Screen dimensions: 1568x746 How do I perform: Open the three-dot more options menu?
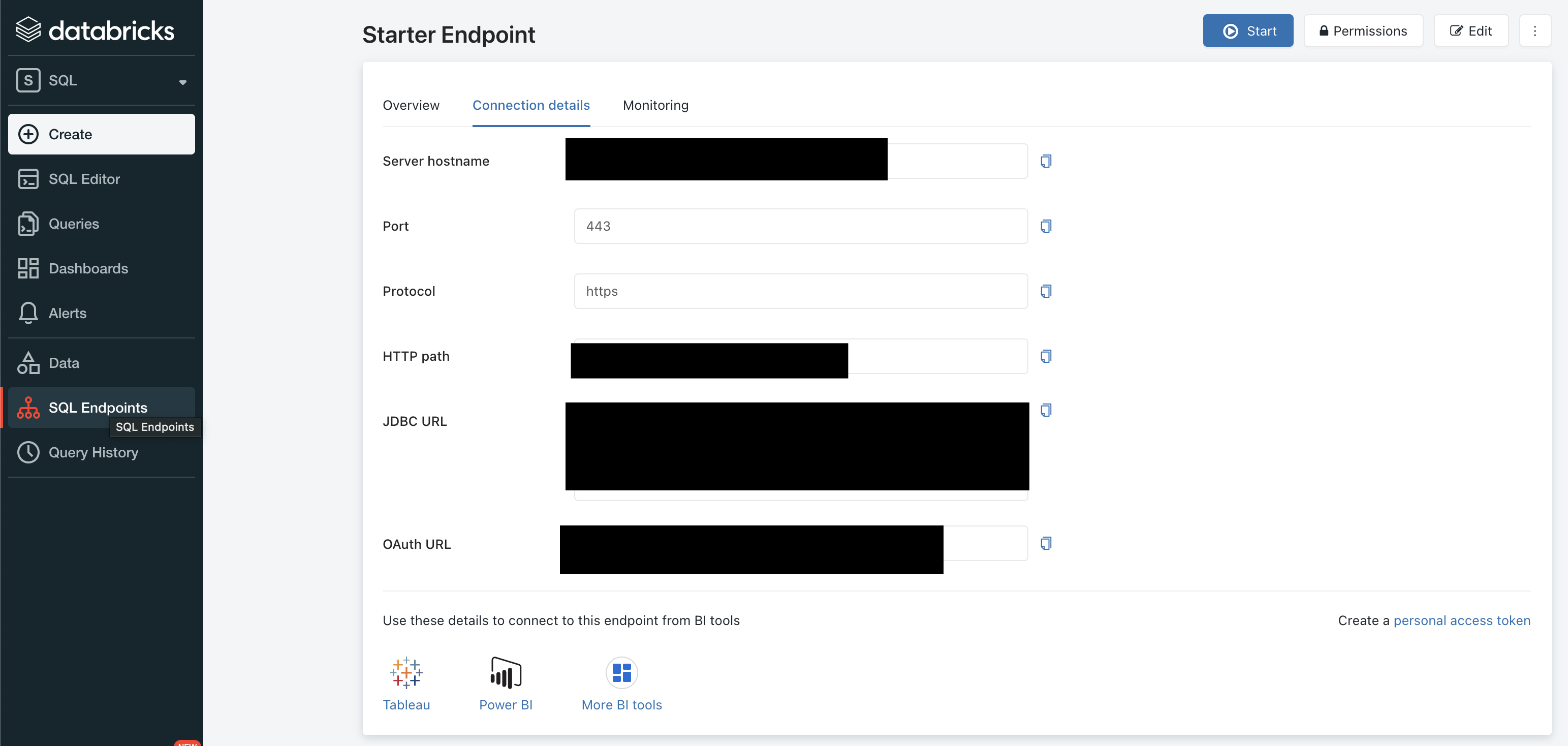[1534, 31]
